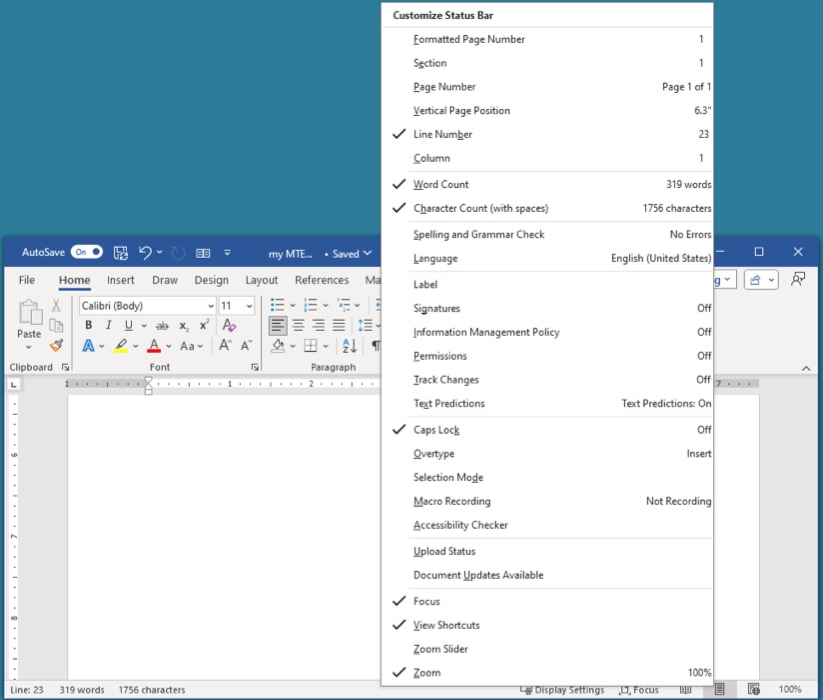Click the Undo button in Quick Access toolbar

pyautogui.click(x=146, y=253)
